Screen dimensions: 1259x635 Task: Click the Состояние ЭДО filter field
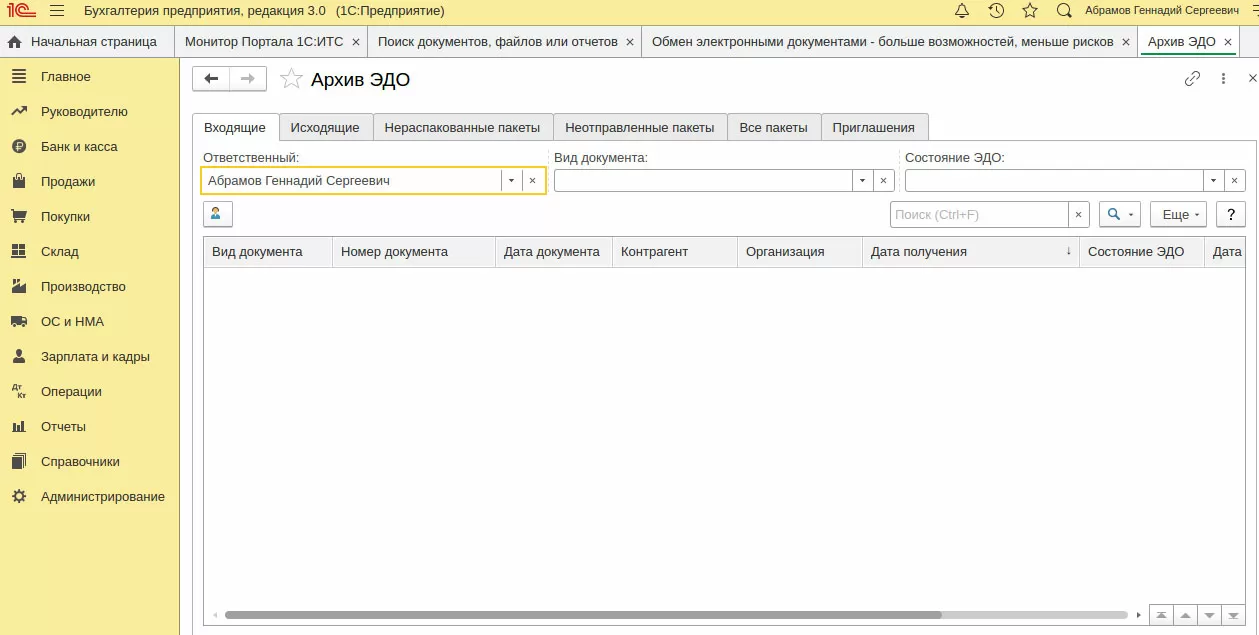(x=1054, y=181)
